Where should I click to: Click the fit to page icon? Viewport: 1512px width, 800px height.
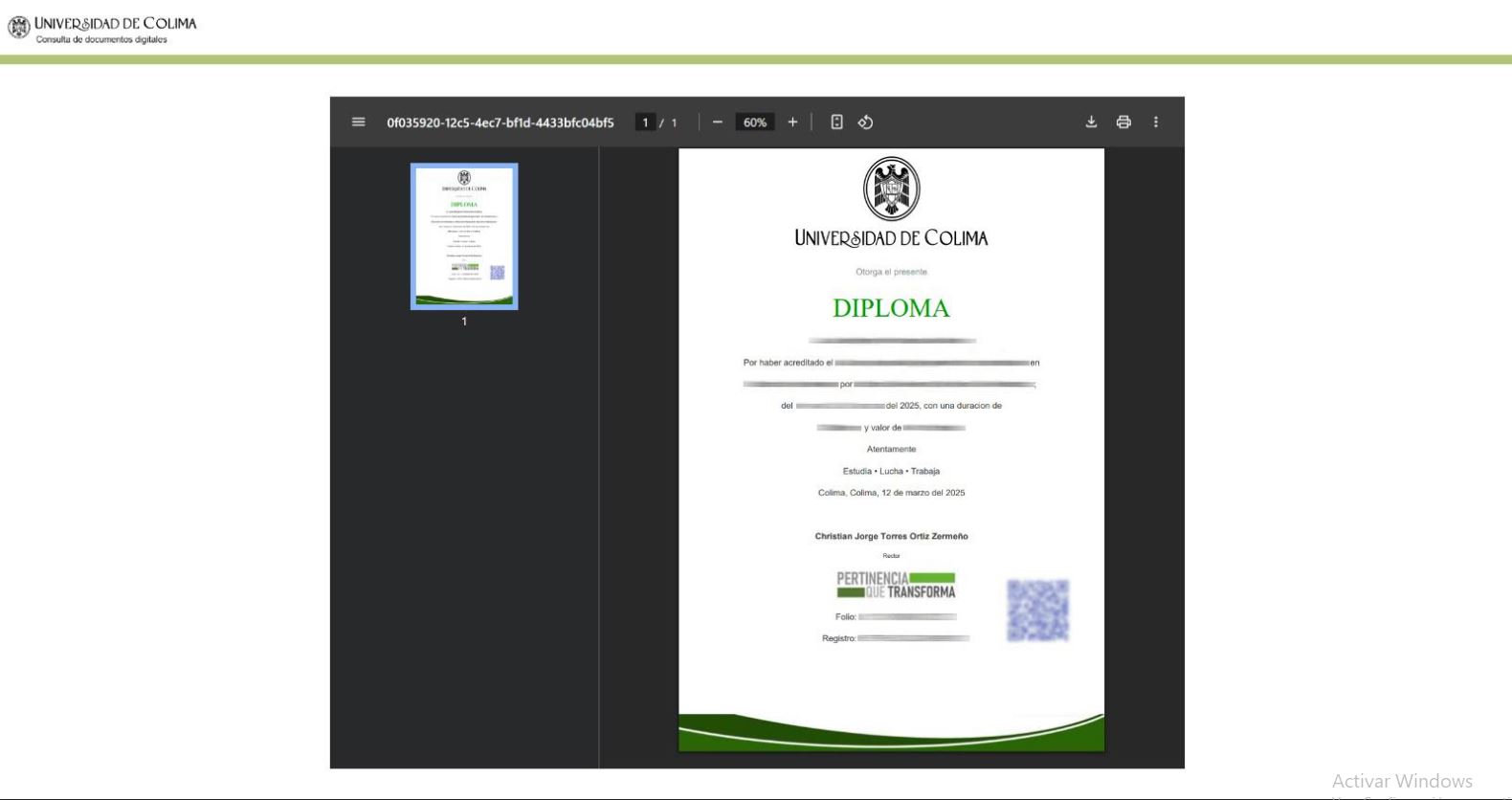836,122
